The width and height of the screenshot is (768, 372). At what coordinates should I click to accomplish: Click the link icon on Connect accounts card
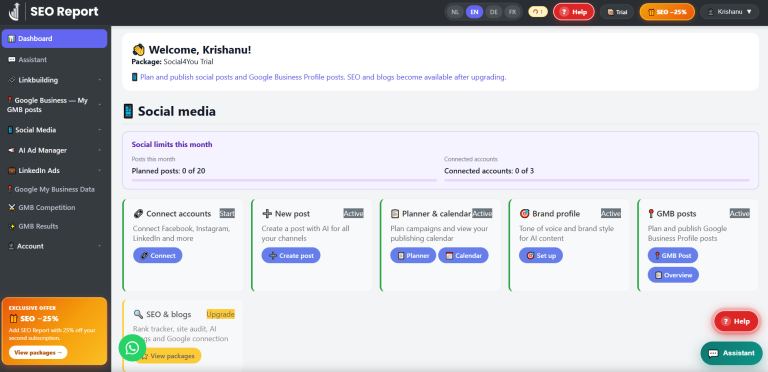(138, 214)
